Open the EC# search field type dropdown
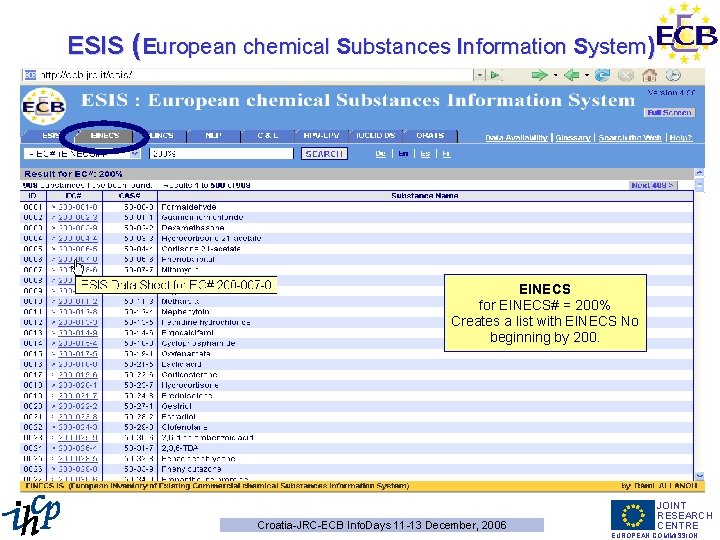 [135, 154]
